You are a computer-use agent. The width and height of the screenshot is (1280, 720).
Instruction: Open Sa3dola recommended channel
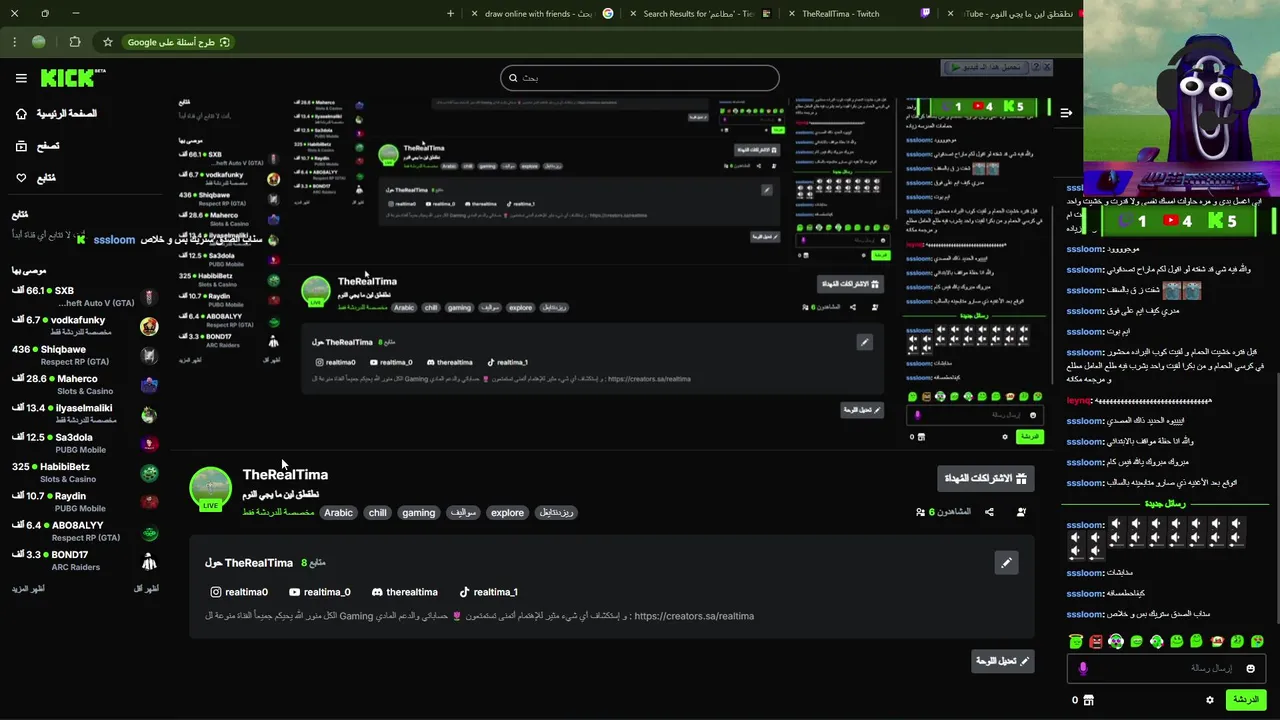point(85,443)
